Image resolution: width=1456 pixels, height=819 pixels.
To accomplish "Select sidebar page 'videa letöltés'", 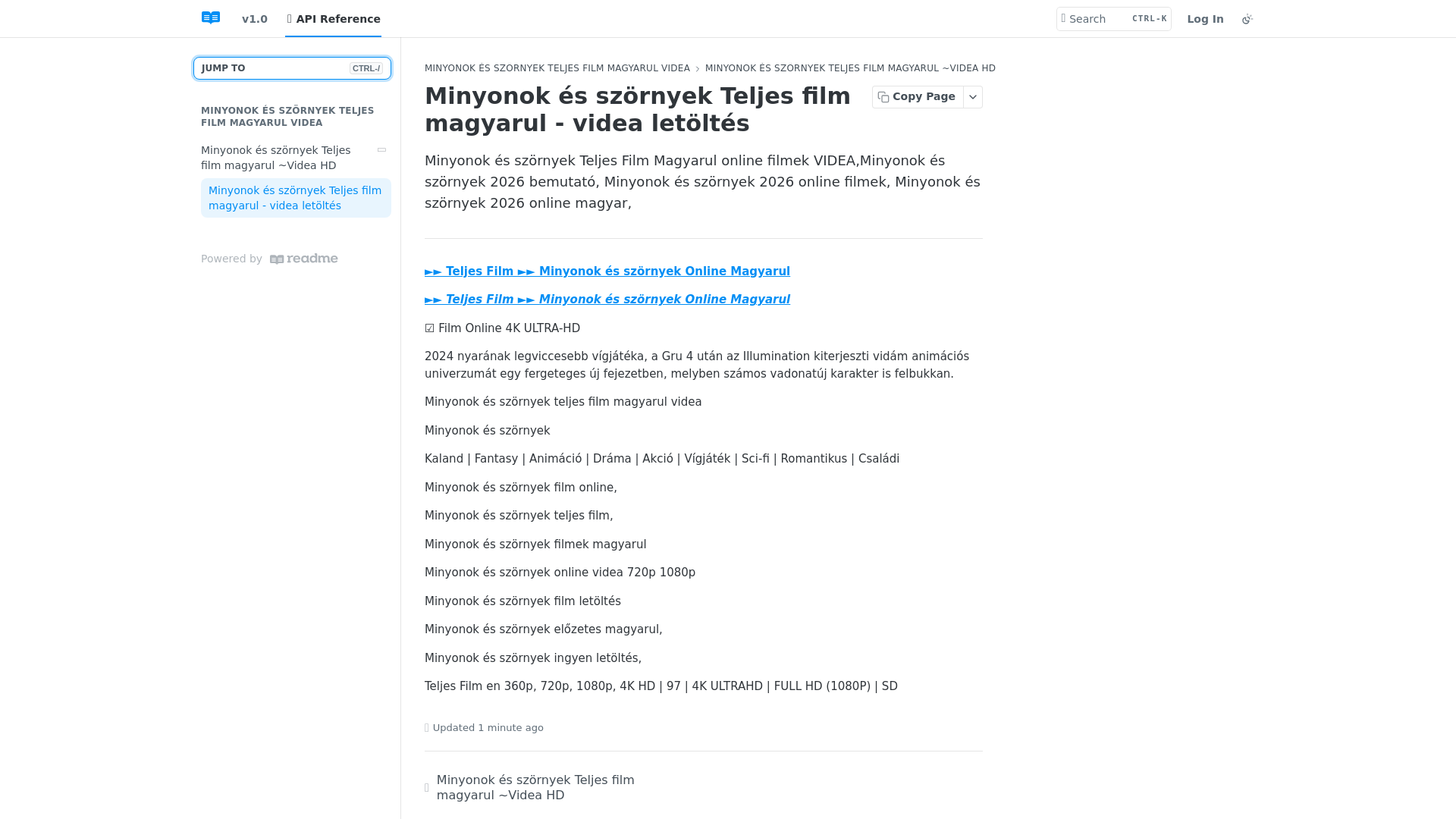I will pos(296,198).
